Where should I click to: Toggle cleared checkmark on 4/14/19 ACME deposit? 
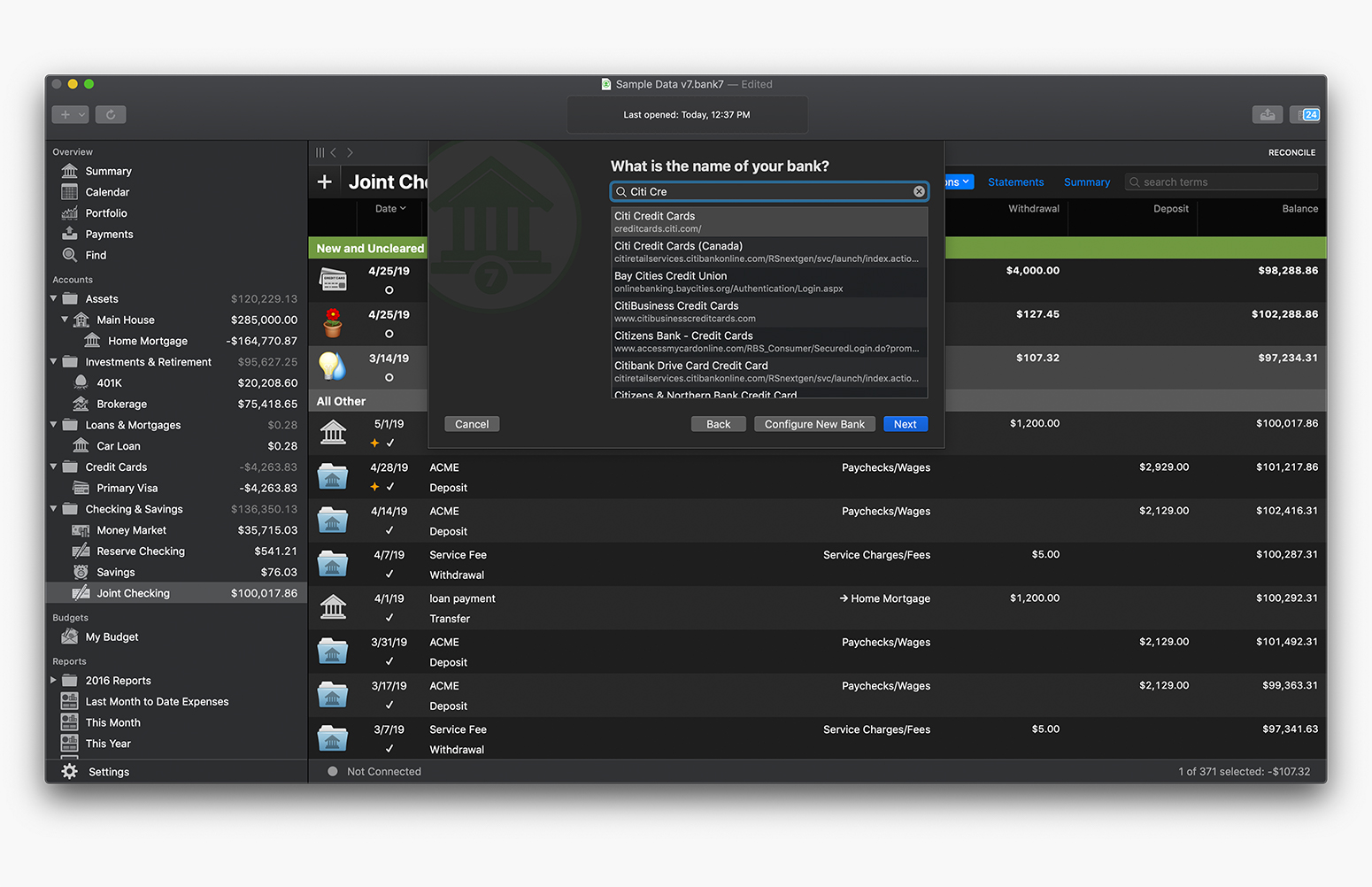tap(389, 530)
